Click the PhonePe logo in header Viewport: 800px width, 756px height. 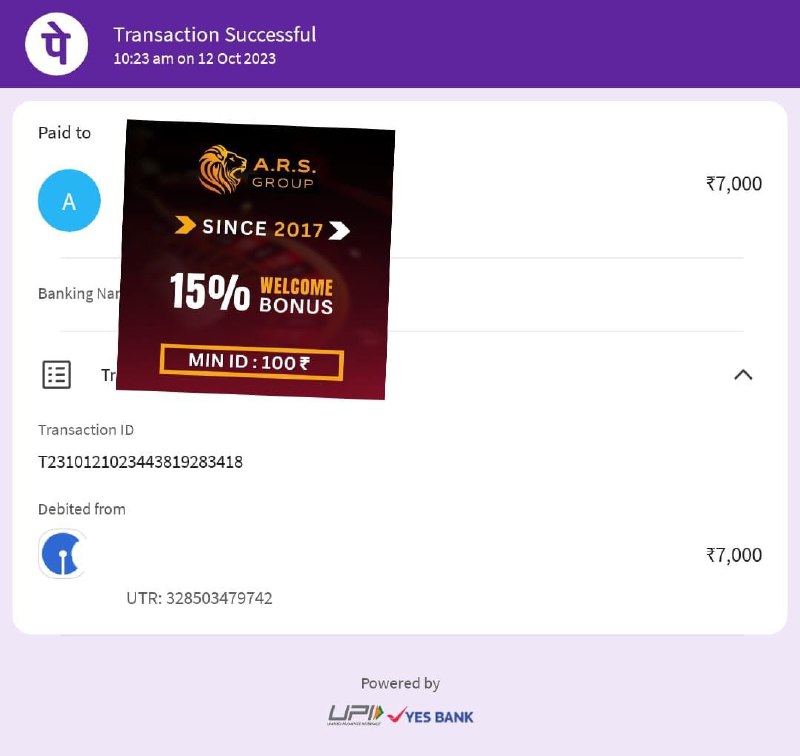click(56, 44)
